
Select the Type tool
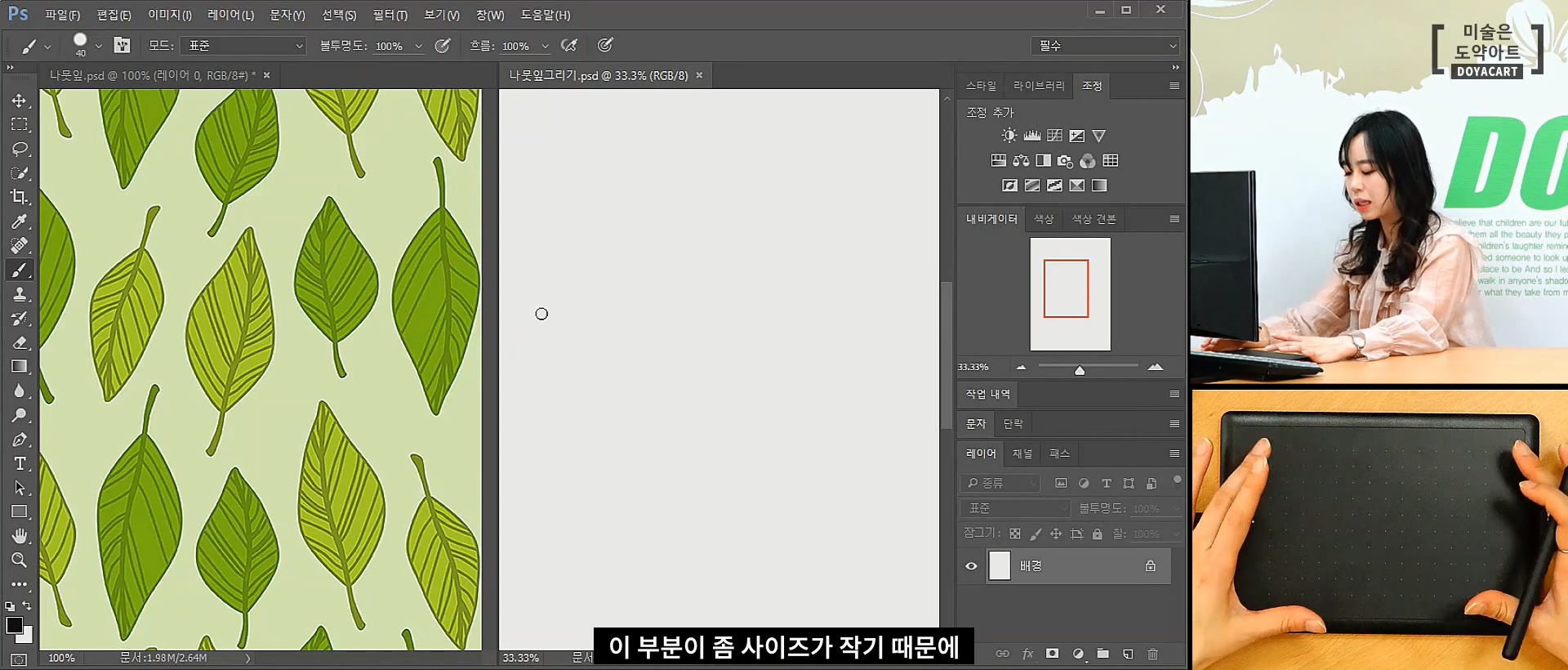[20, 463]
